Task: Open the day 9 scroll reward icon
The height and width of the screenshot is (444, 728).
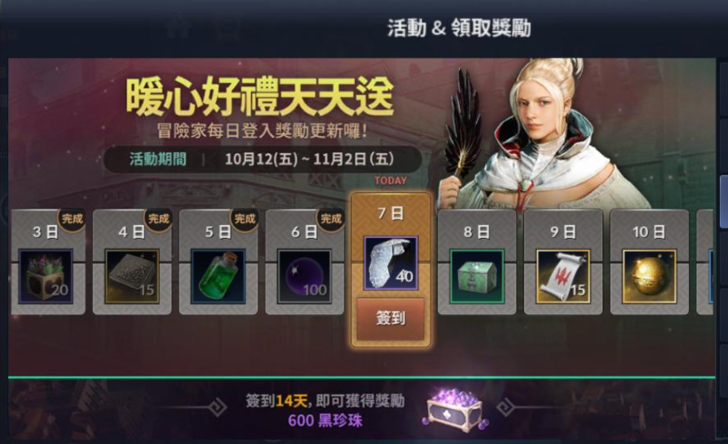Action: (x=563, y=276)
